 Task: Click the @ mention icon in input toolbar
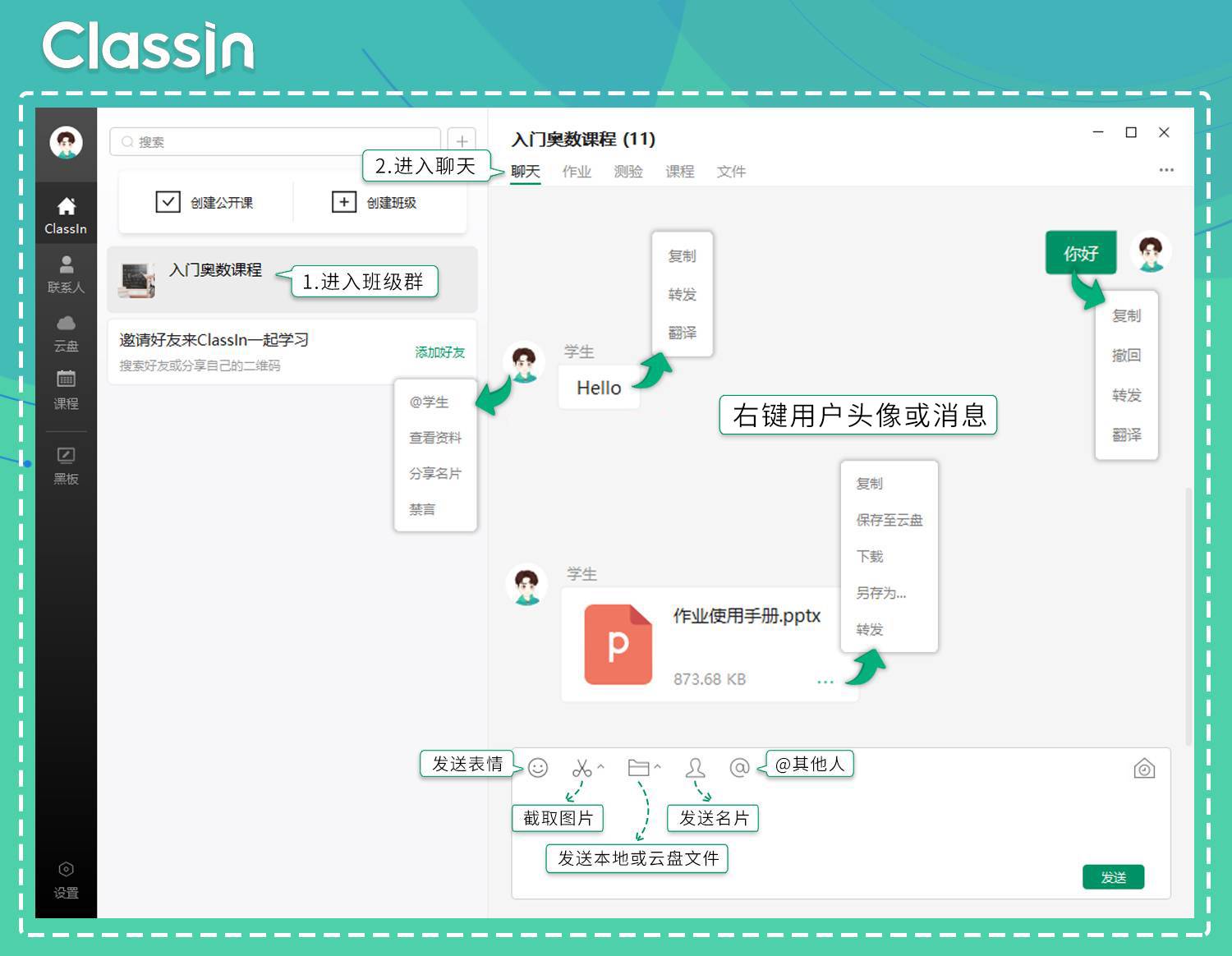point(739,767)
